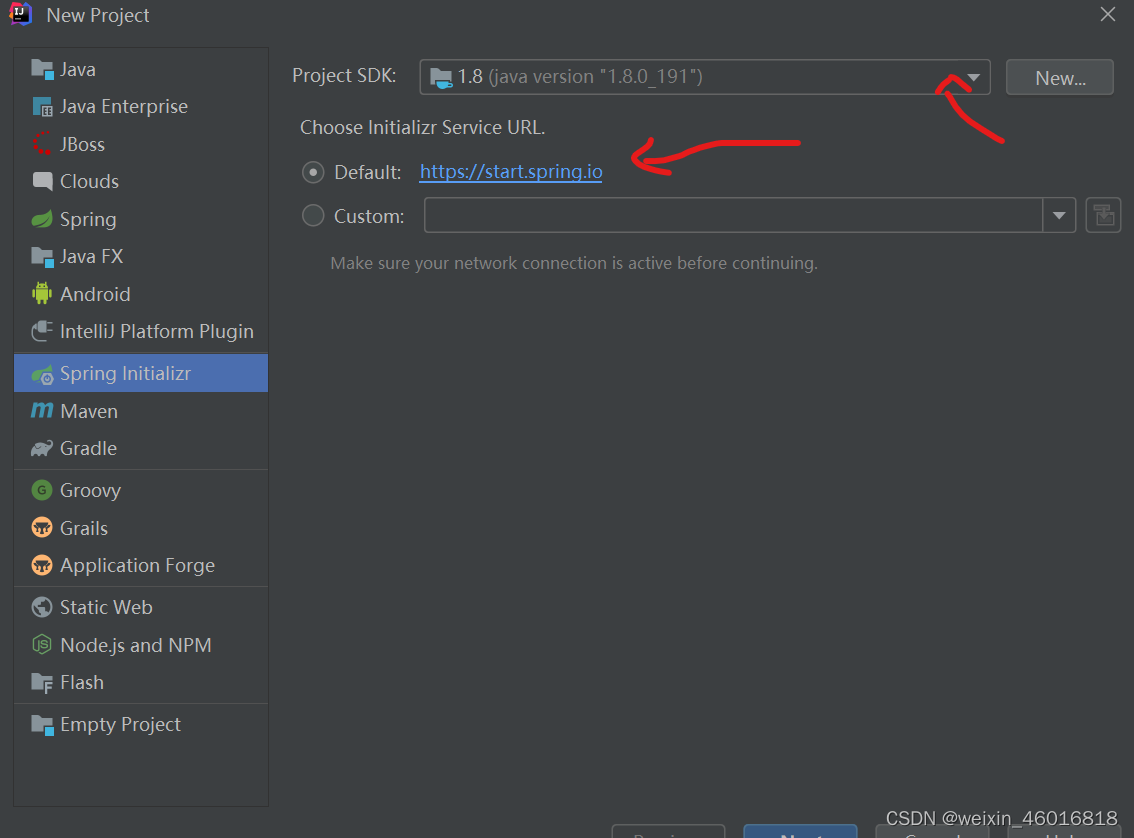Select Groovy project type
Screen dimensions: 1134x838
click(x=141, y=490)
